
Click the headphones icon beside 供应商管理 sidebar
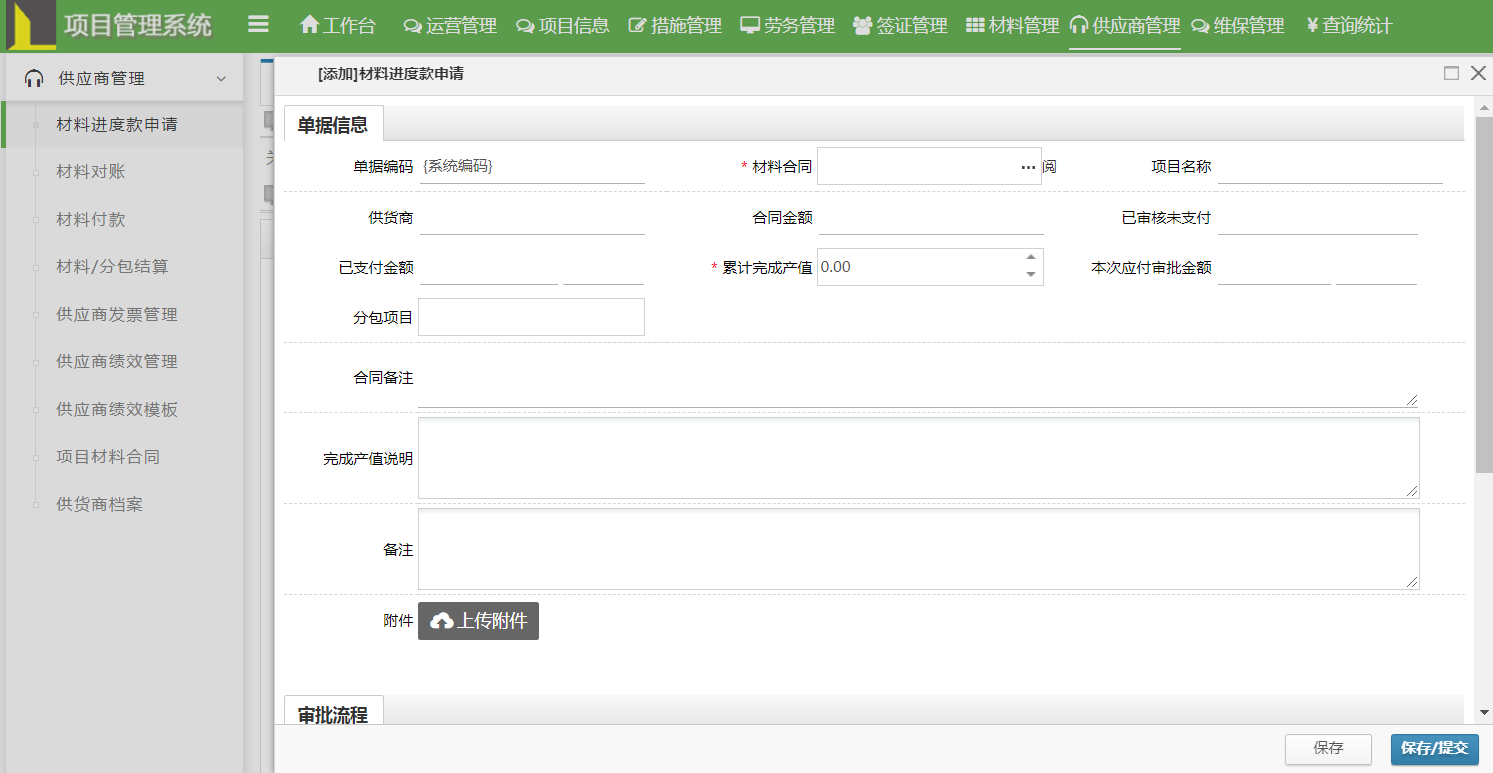[34, 78]
